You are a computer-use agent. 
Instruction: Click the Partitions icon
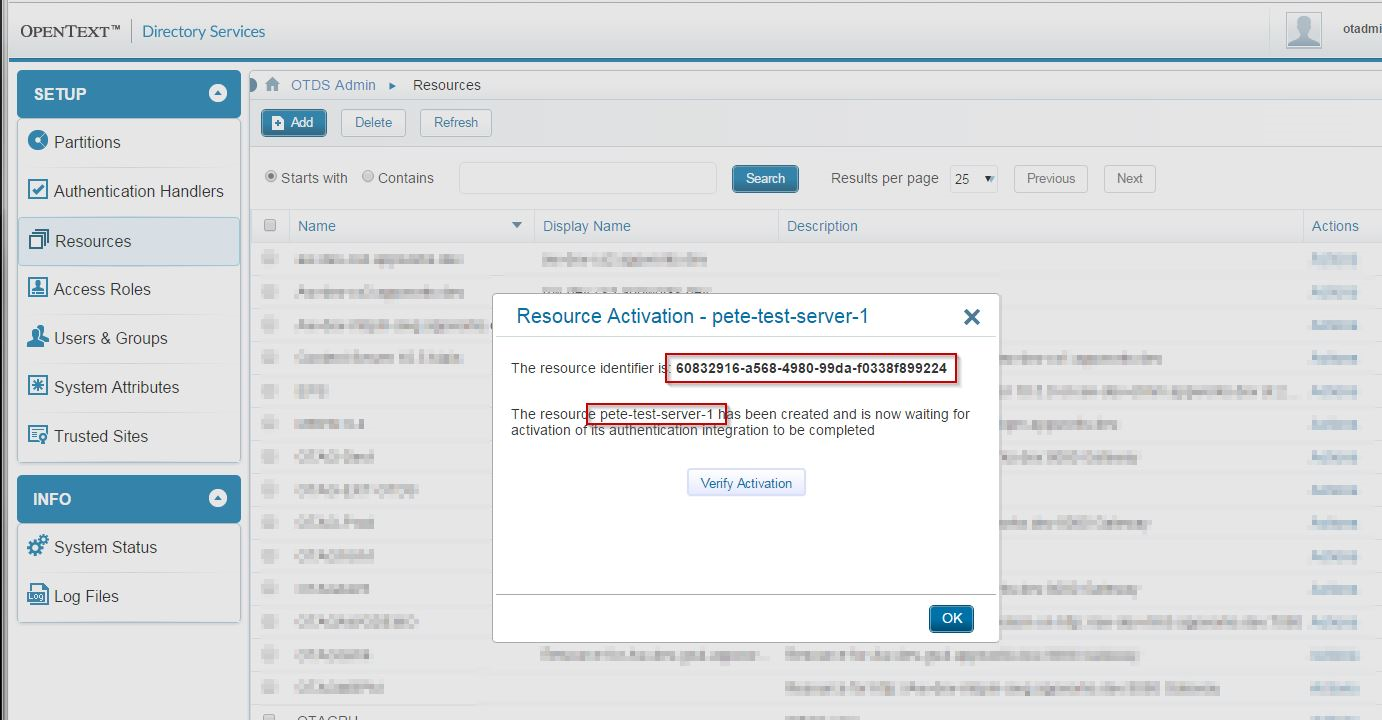[38, 141]
